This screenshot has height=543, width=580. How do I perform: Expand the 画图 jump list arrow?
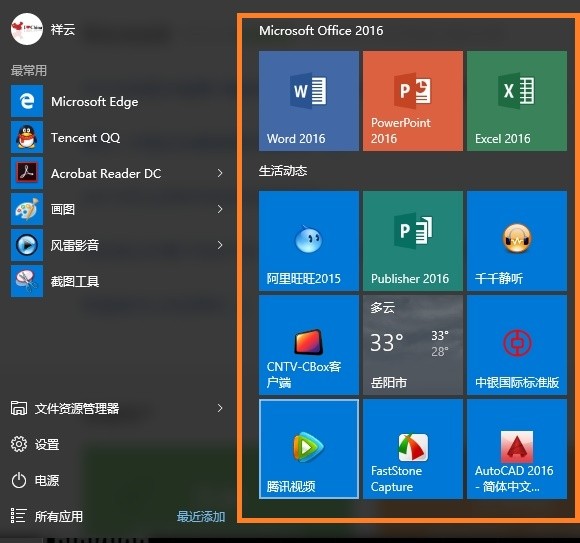pos(220,209)
